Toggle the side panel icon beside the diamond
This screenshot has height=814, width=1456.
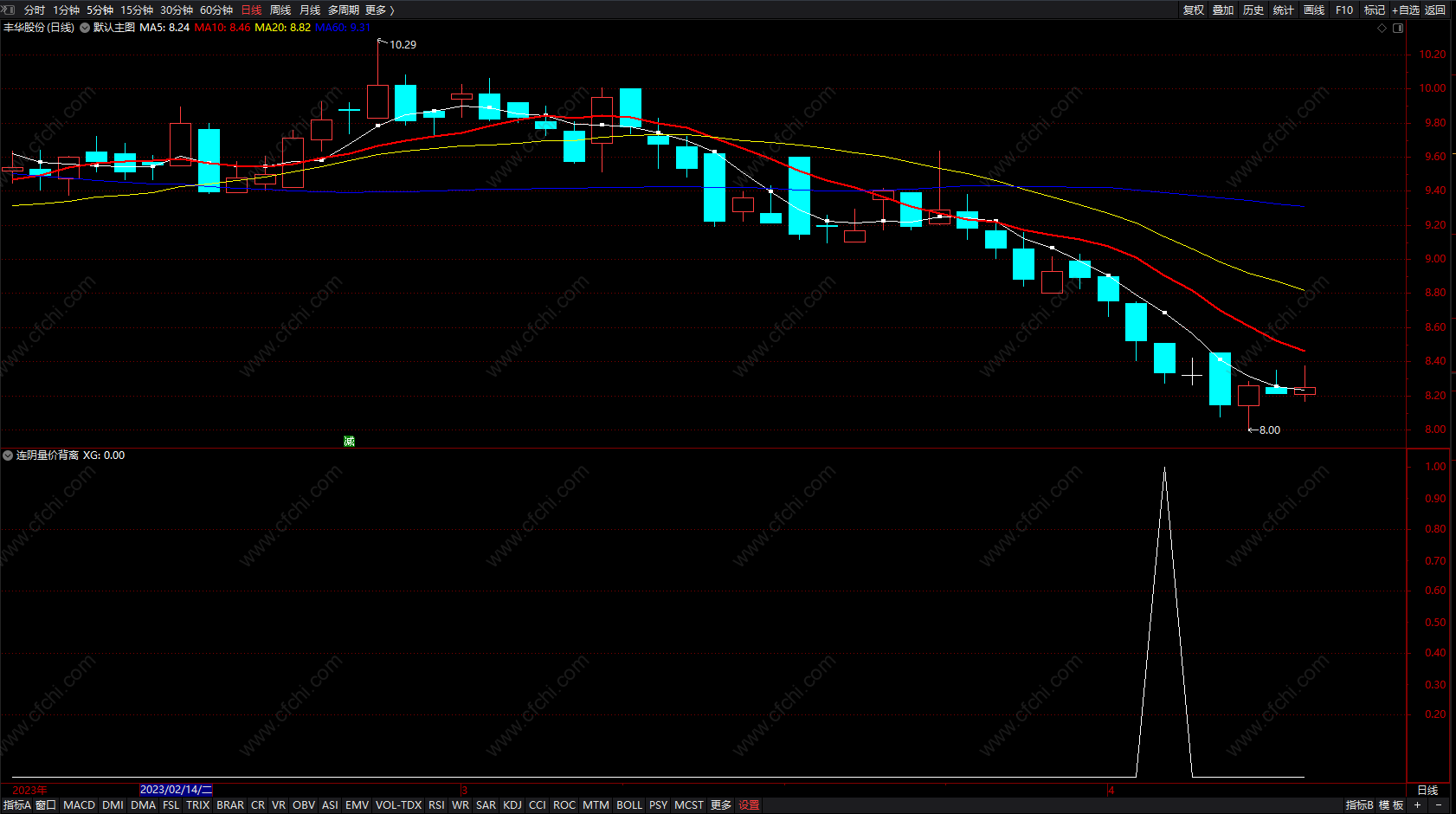click(1398, 28)
